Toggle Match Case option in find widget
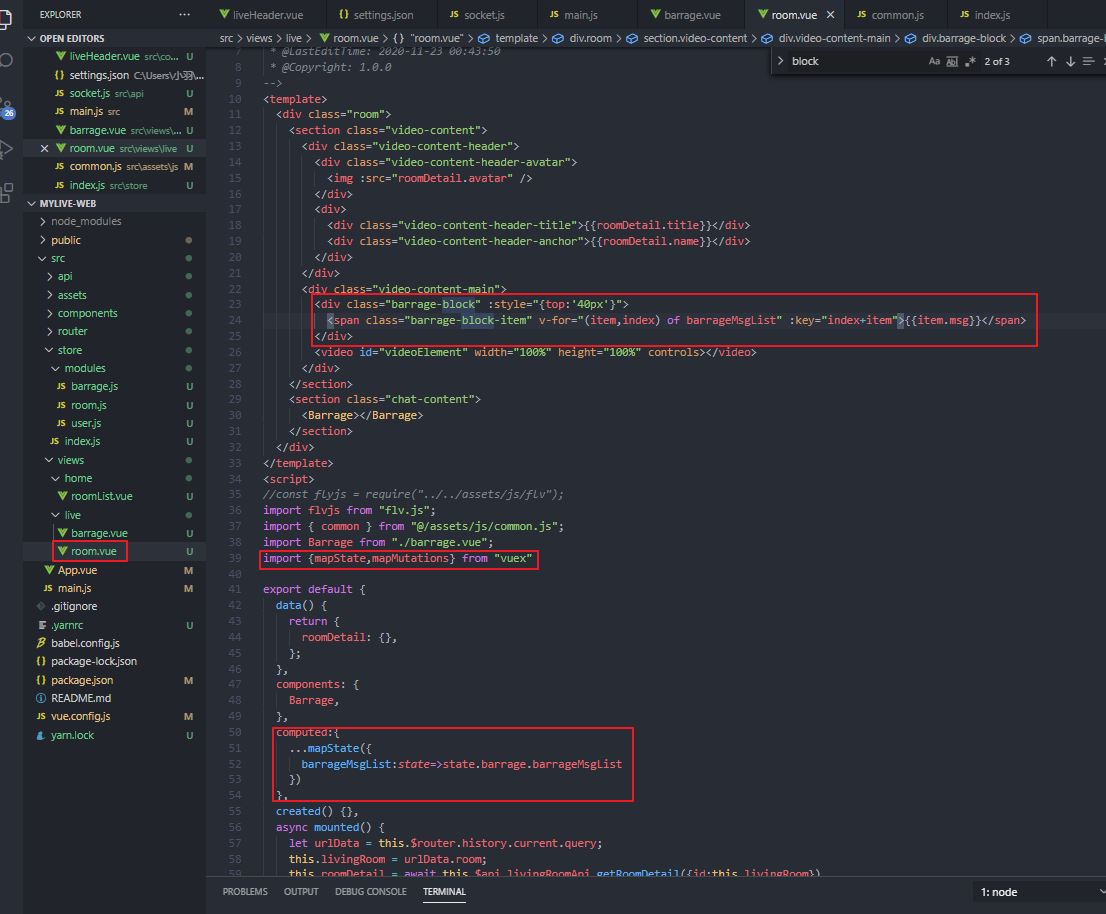Screen dimensions: 1106x914 coord(934,61)
